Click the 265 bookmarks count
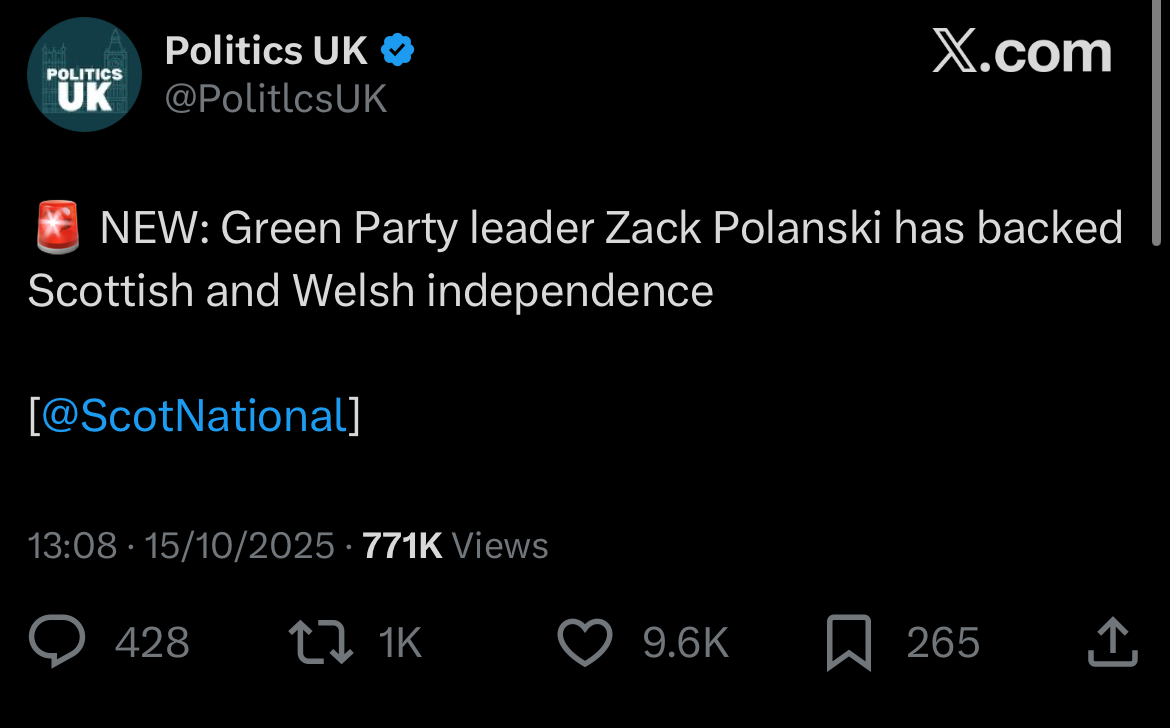Viewport: 1170px width, 728px height. 943,643
